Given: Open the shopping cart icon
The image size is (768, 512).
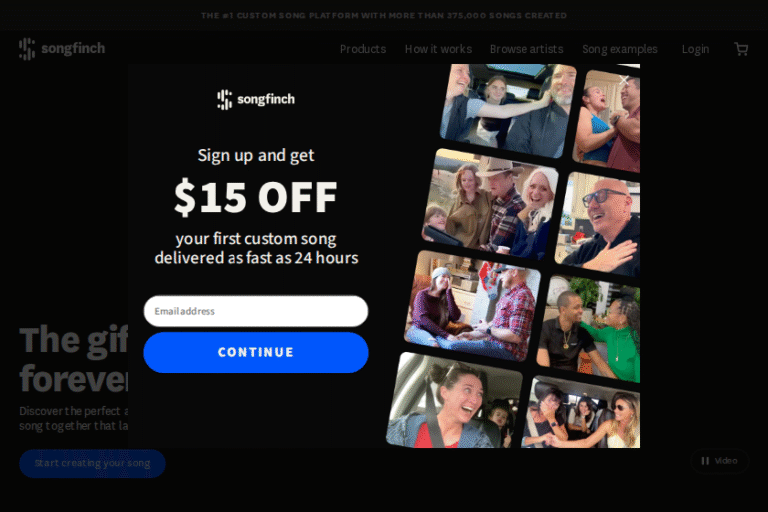Looking at the screenshot, I should 741,49.
